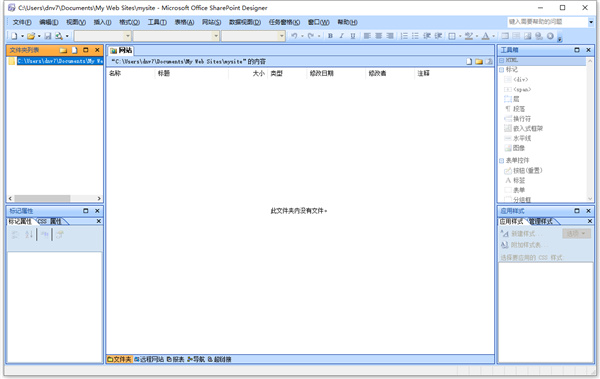Click the Undo arrow icon
600x379 pixels.
pos(294,36)
